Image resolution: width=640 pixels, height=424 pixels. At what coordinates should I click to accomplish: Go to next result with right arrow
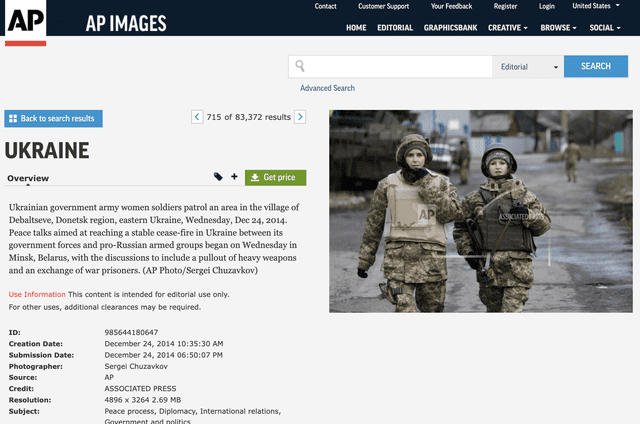300,117
